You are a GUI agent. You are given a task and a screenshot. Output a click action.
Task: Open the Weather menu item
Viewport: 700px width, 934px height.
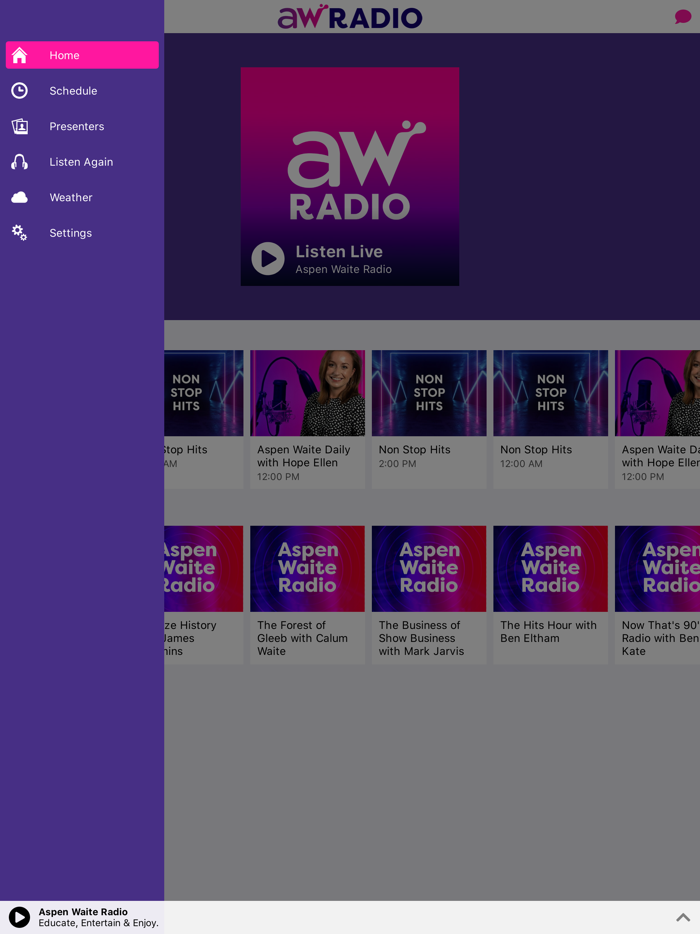(x=82, y=197)
